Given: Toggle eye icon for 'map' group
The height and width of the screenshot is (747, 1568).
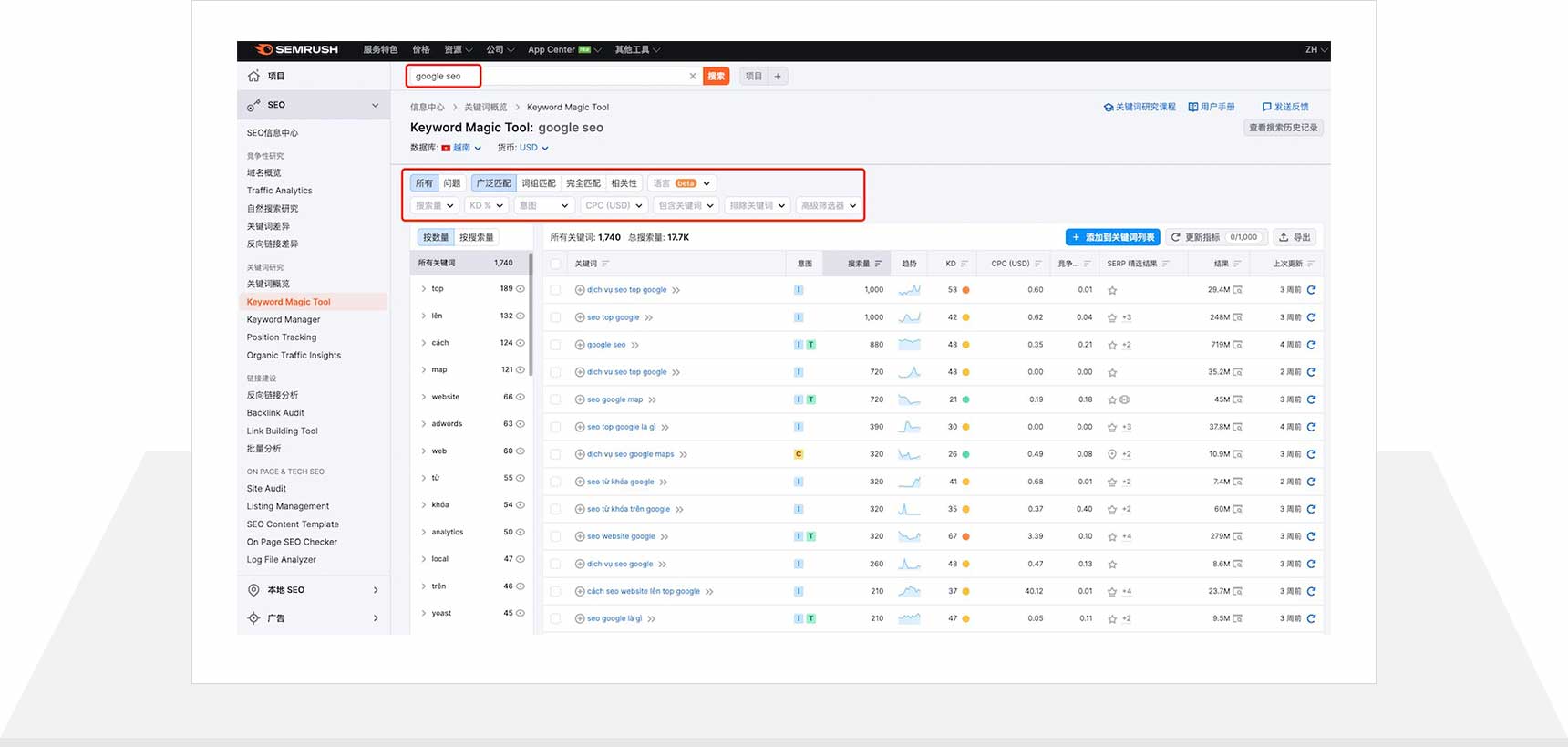Looking at the screenshot, I should tap(521, 370).
